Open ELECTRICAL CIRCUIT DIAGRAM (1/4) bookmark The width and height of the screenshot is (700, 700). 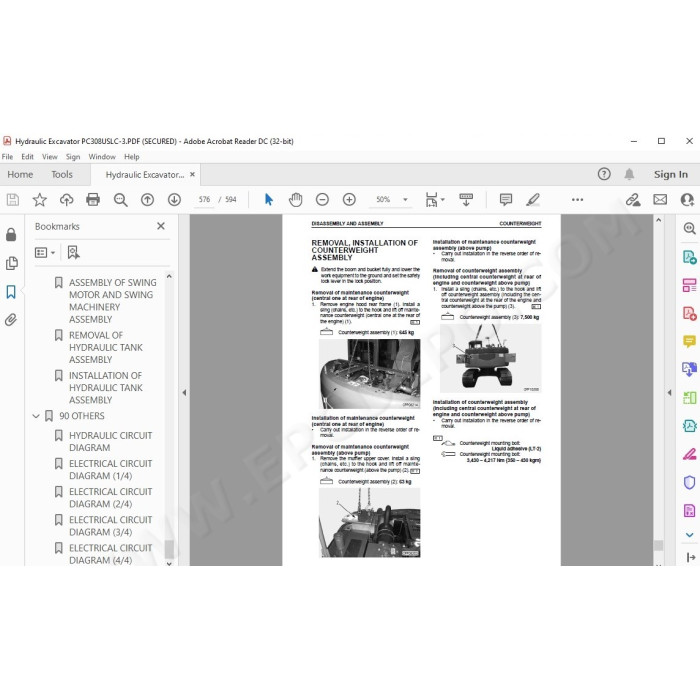click(x=110, y=470)
